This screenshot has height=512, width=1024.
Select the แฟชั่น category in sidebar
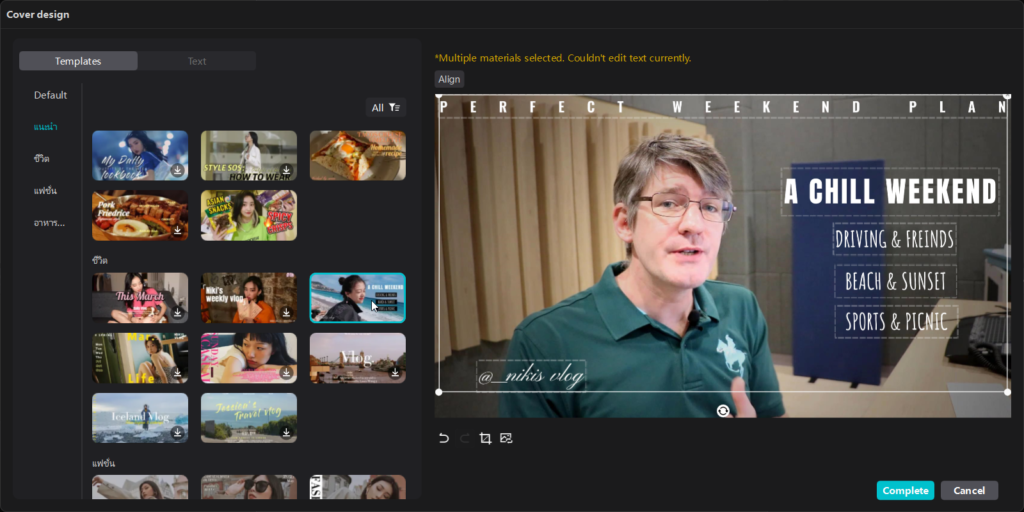point(45,191)
